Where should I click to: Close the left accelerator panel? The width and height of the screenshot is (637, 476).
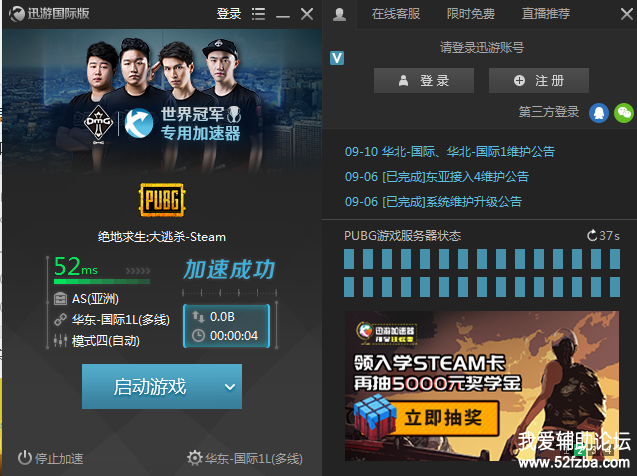[x=307, y=14]
